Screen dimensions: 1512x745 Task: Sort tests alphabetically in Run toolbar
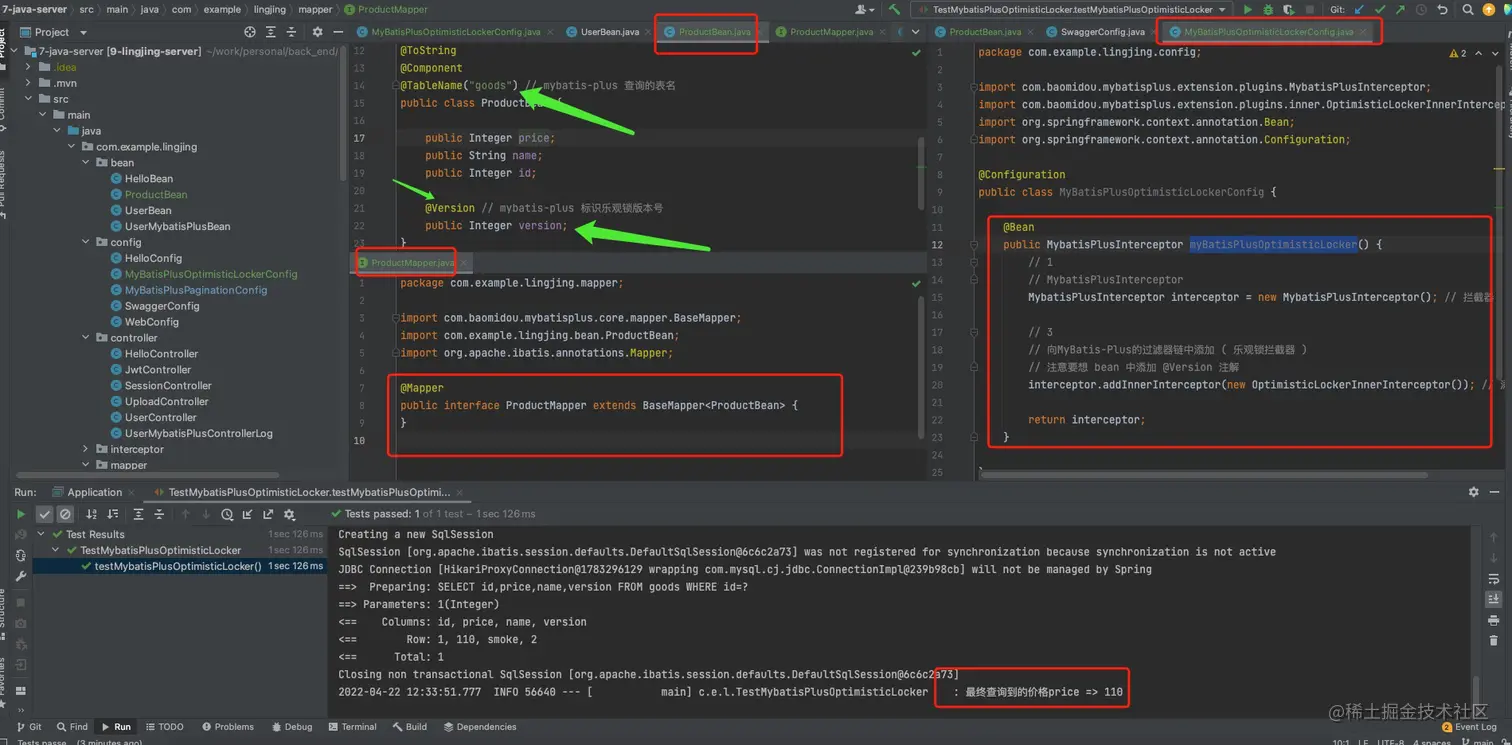91,514
